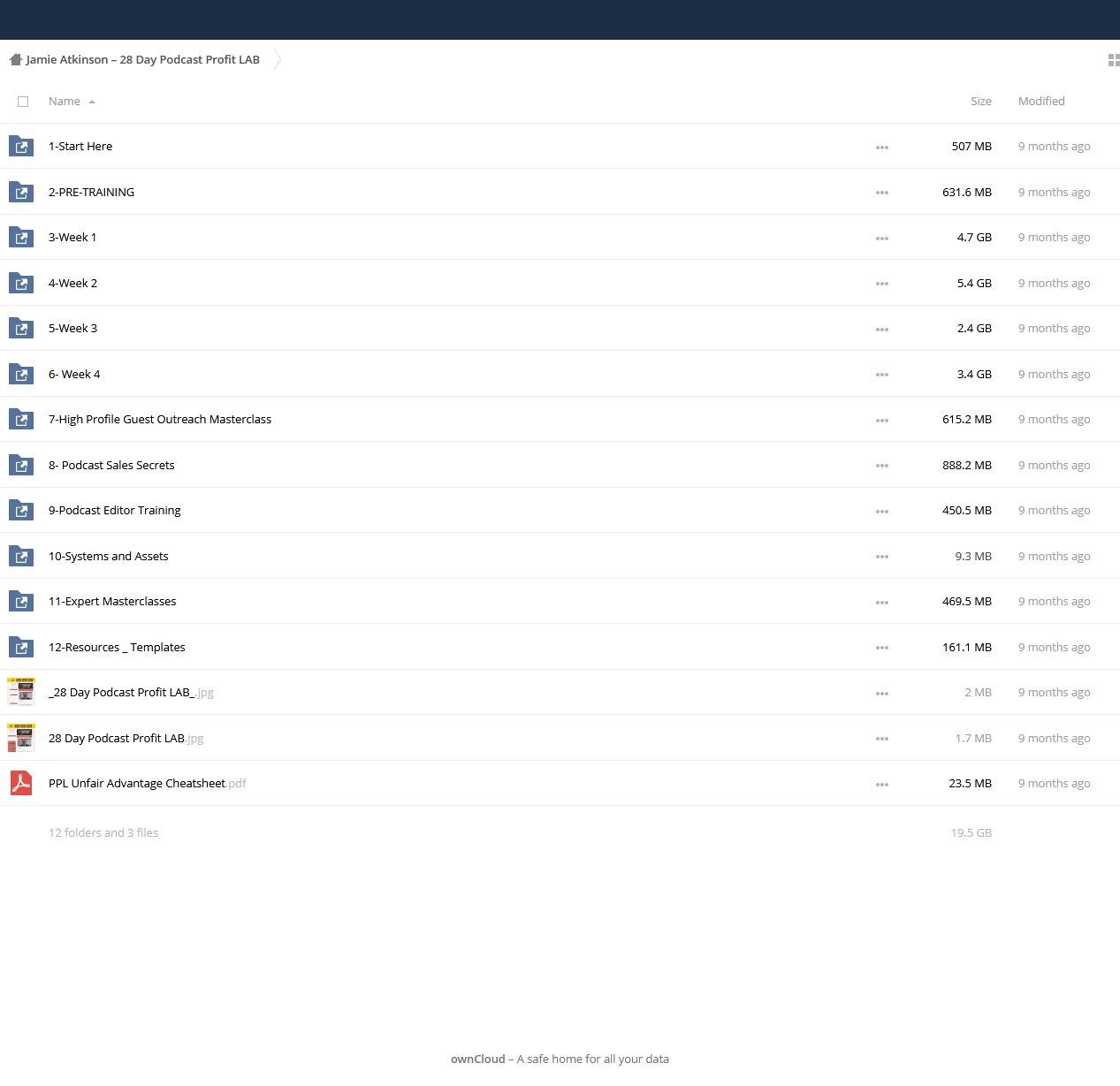This screenshot has height=1086, width=1120.
Task: Open the 7-High Profile Guest Outreach Masterclass folder
Action: coord(160,420)
